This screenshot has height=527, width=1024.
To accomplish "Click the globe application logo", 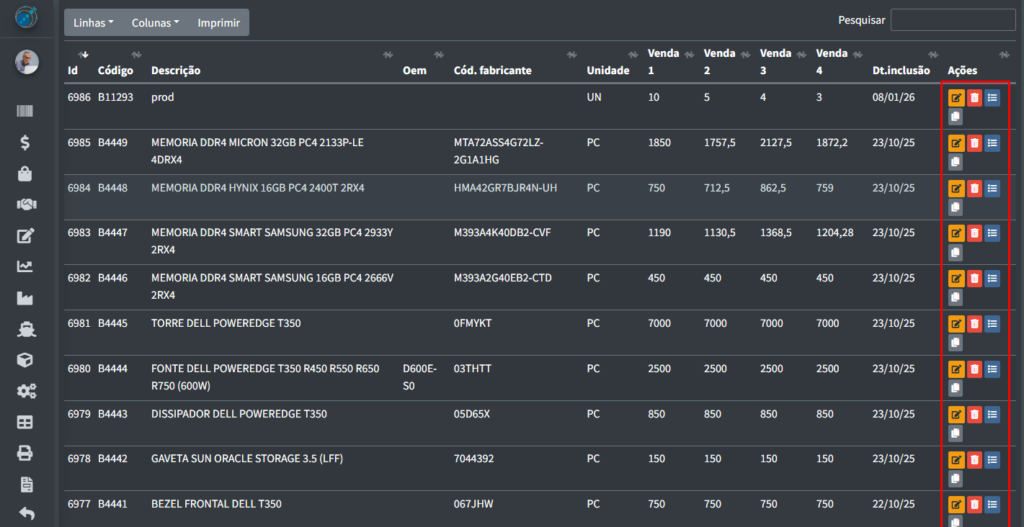I will point(27,18).
